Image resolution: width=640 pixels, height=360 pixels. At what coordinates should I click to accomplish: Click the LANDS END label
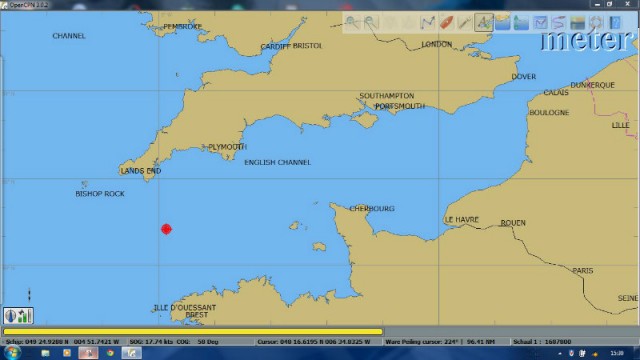click(141, 171)
